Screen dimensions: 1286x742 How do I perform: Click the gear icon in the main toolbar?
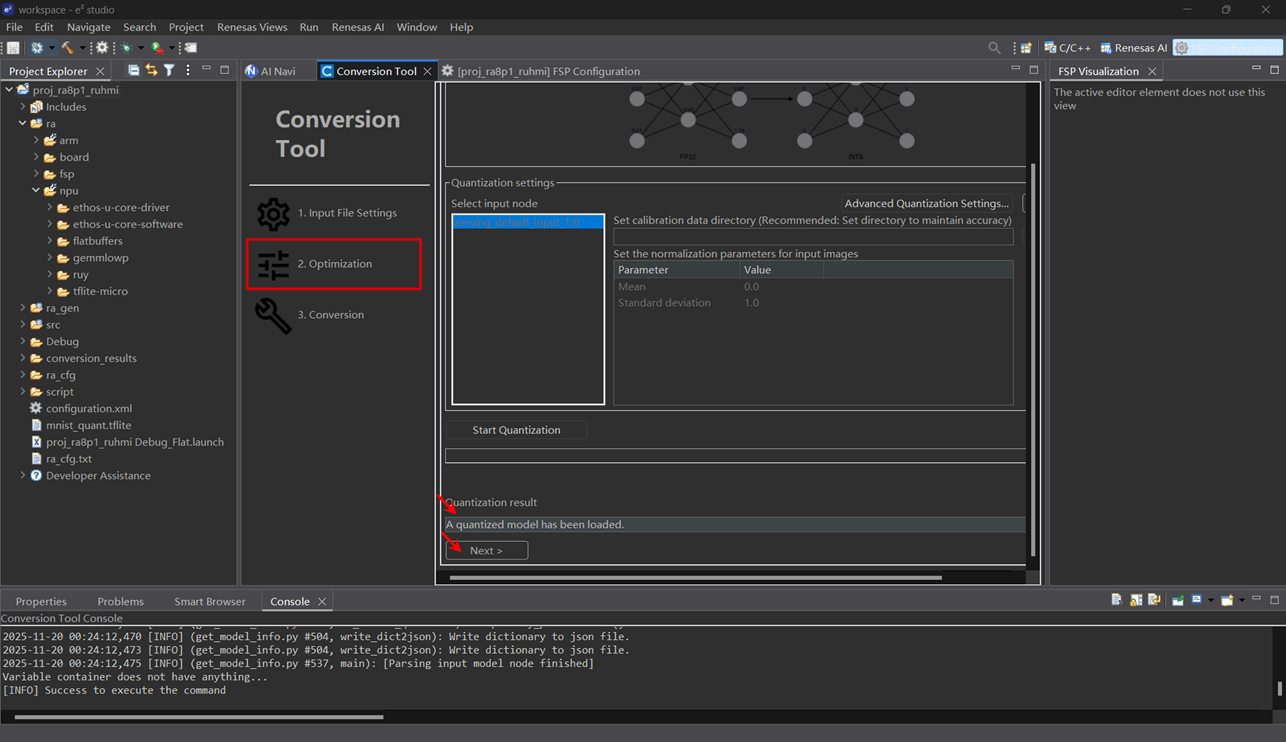click(x=102, y=47)
